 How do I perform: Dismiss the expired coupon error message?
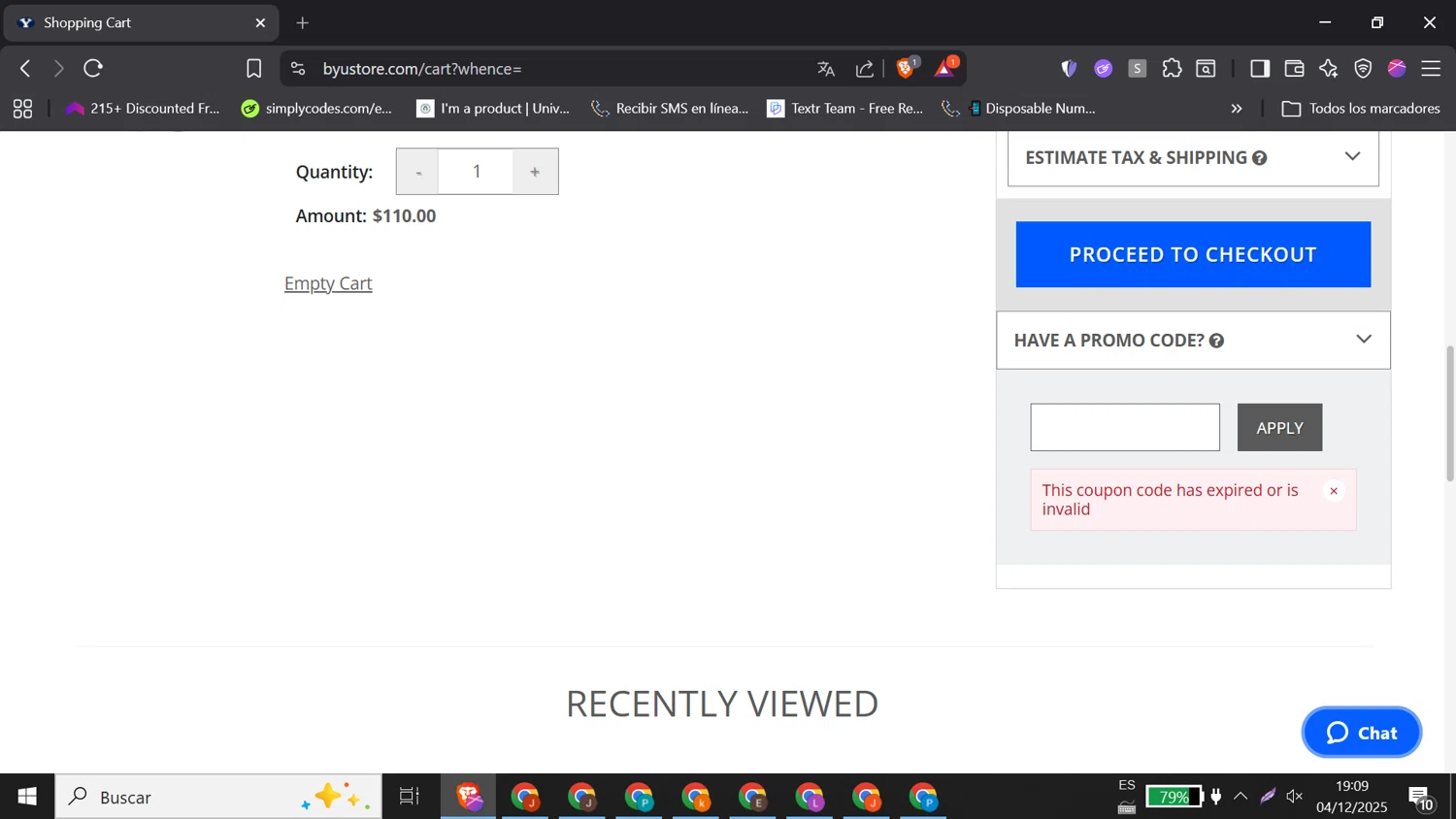(x=1334, y=491)
